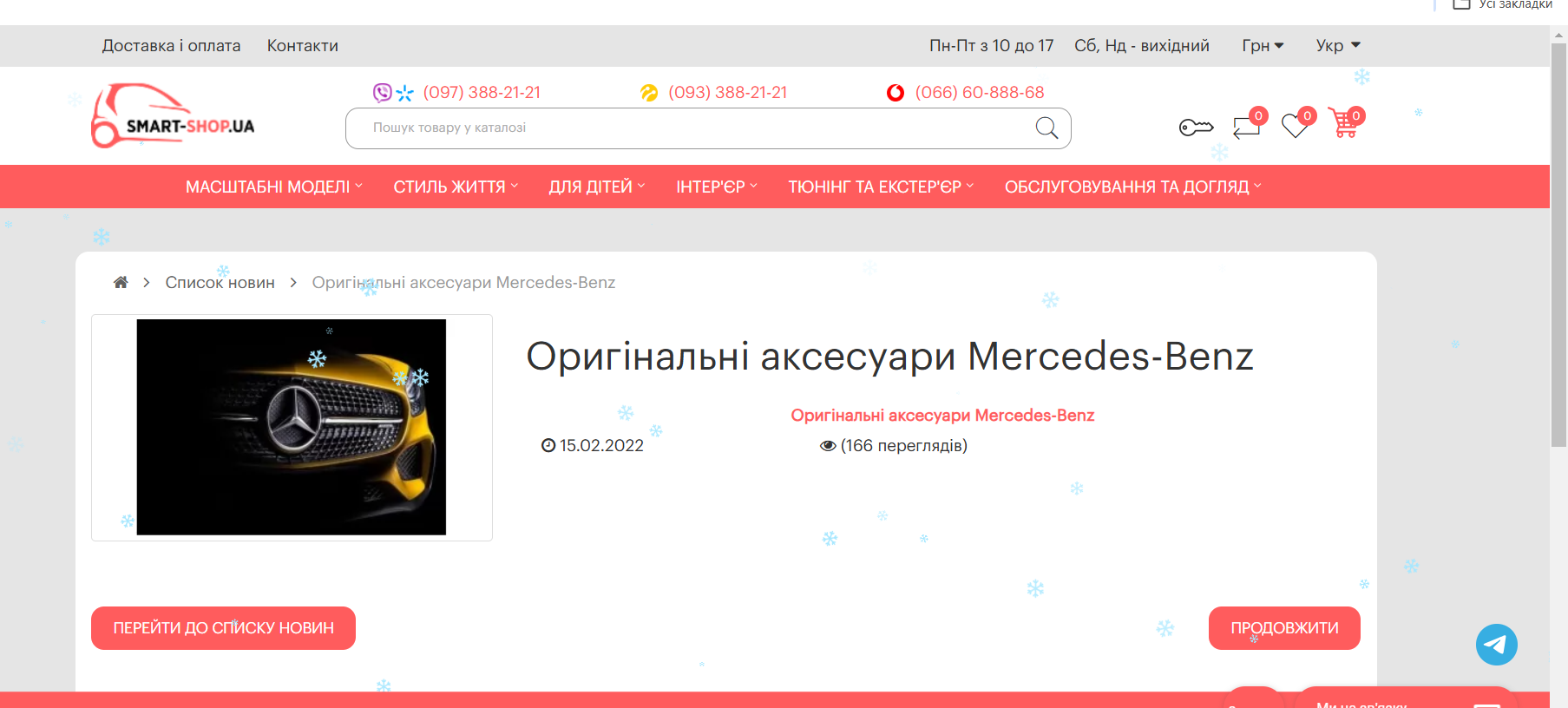Click the ПРОДОВЖИТИ button
The height and width of the screenshot is (708, 1568).
tap(1284, 628)
